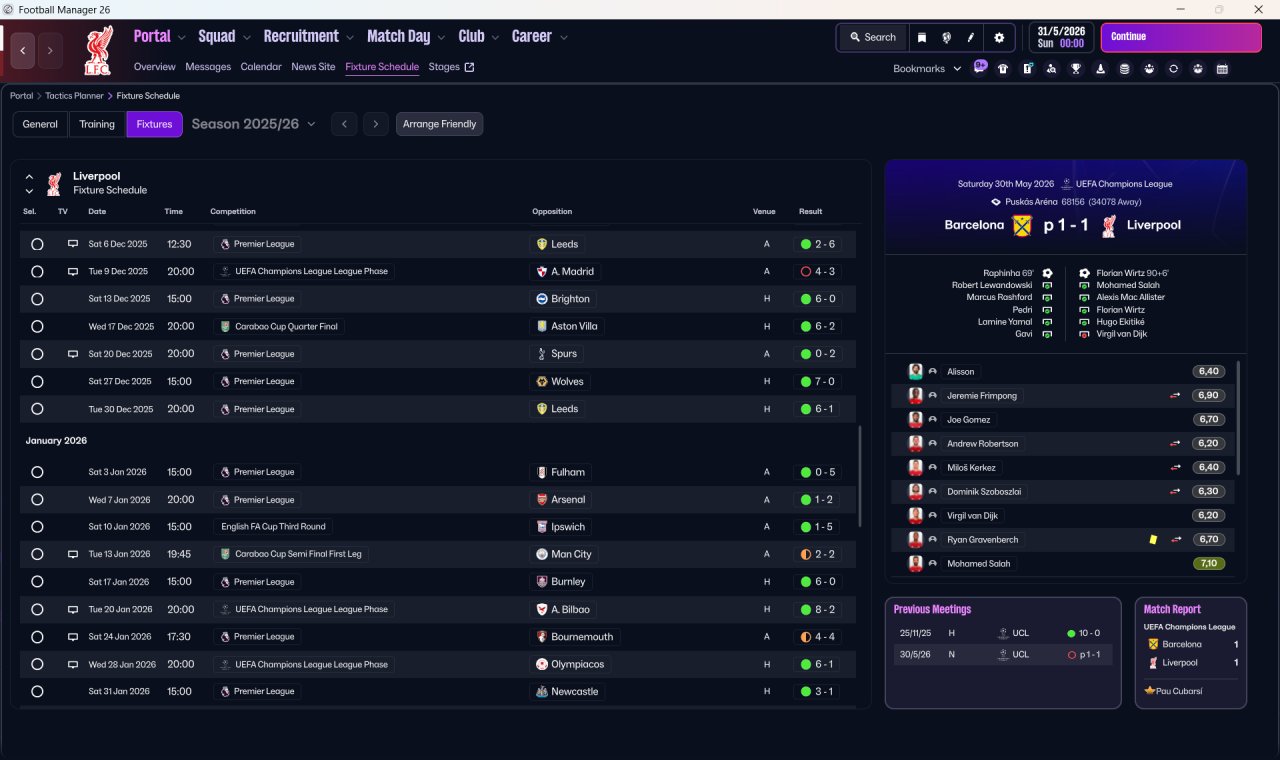Click the Arrange Friendly button
The image size is (1280, 760).
440,124
